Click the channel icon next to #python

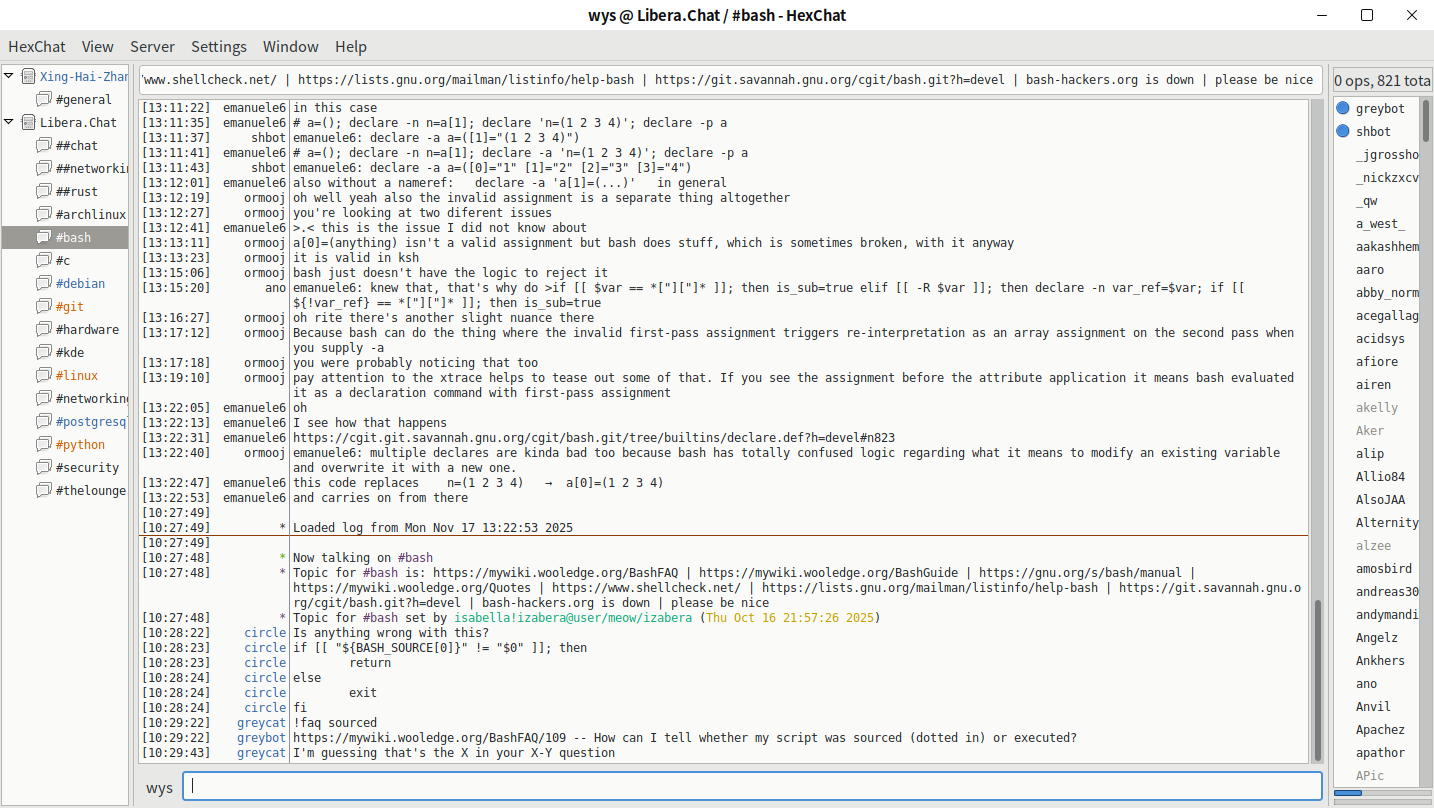[x=43, y=445]
